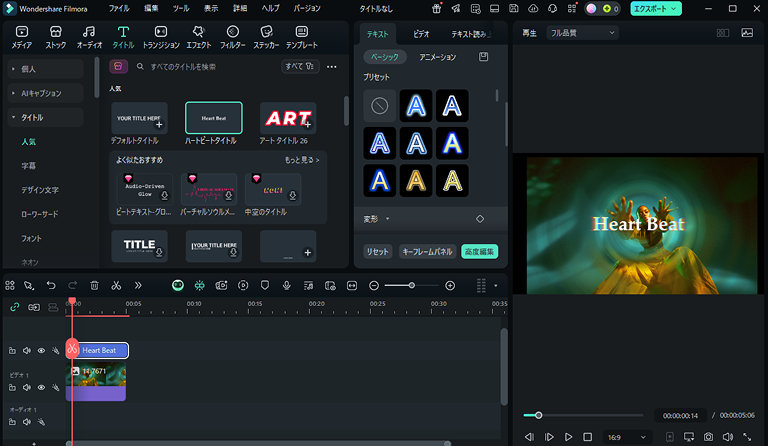Open the フル品質 quality dropdown
768x446 pixels.
[582, 33]
